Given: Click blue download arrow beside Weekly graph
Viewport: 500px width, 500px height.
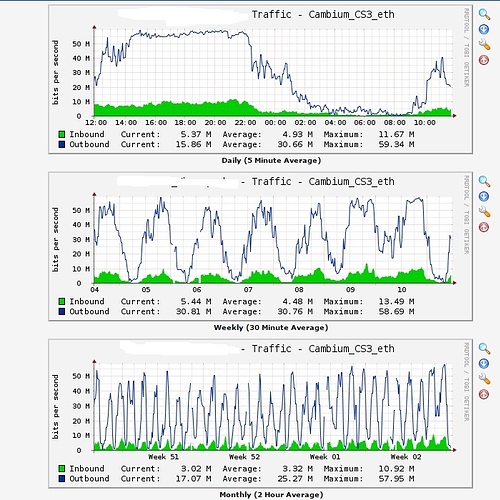Looking at the screenshot, I should (x=484, y=196).
